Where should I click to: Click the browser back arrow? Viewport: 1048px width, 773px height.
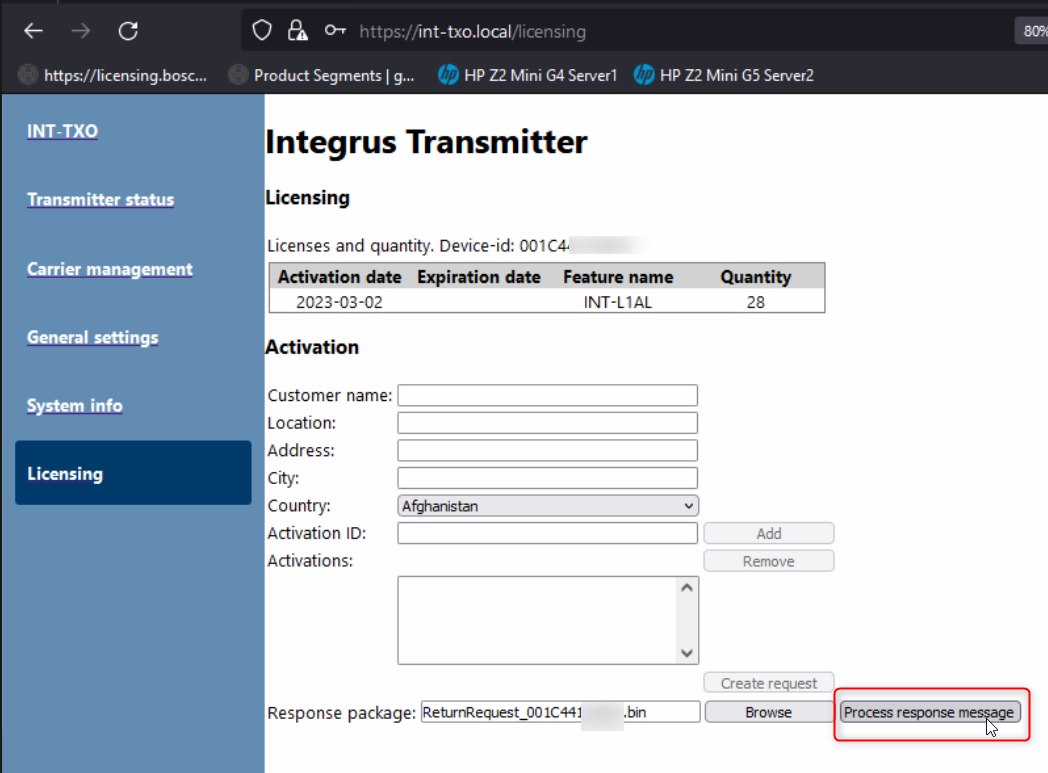click(x=34, y=31)
